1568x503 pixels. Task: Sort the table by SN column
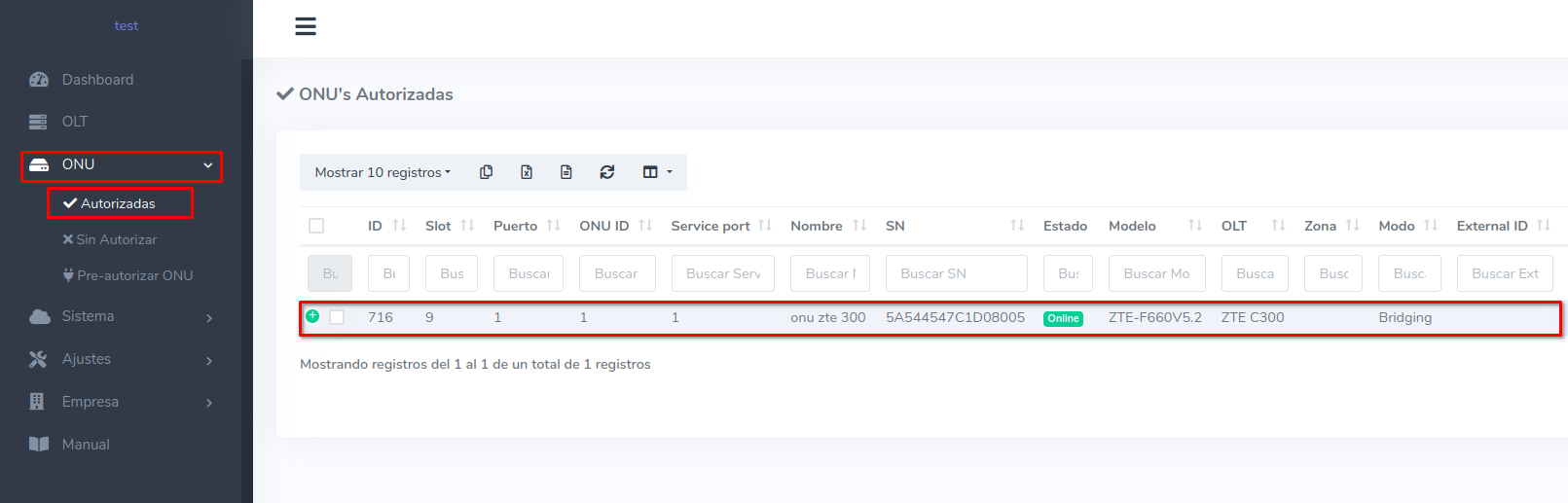(1017, 226)
